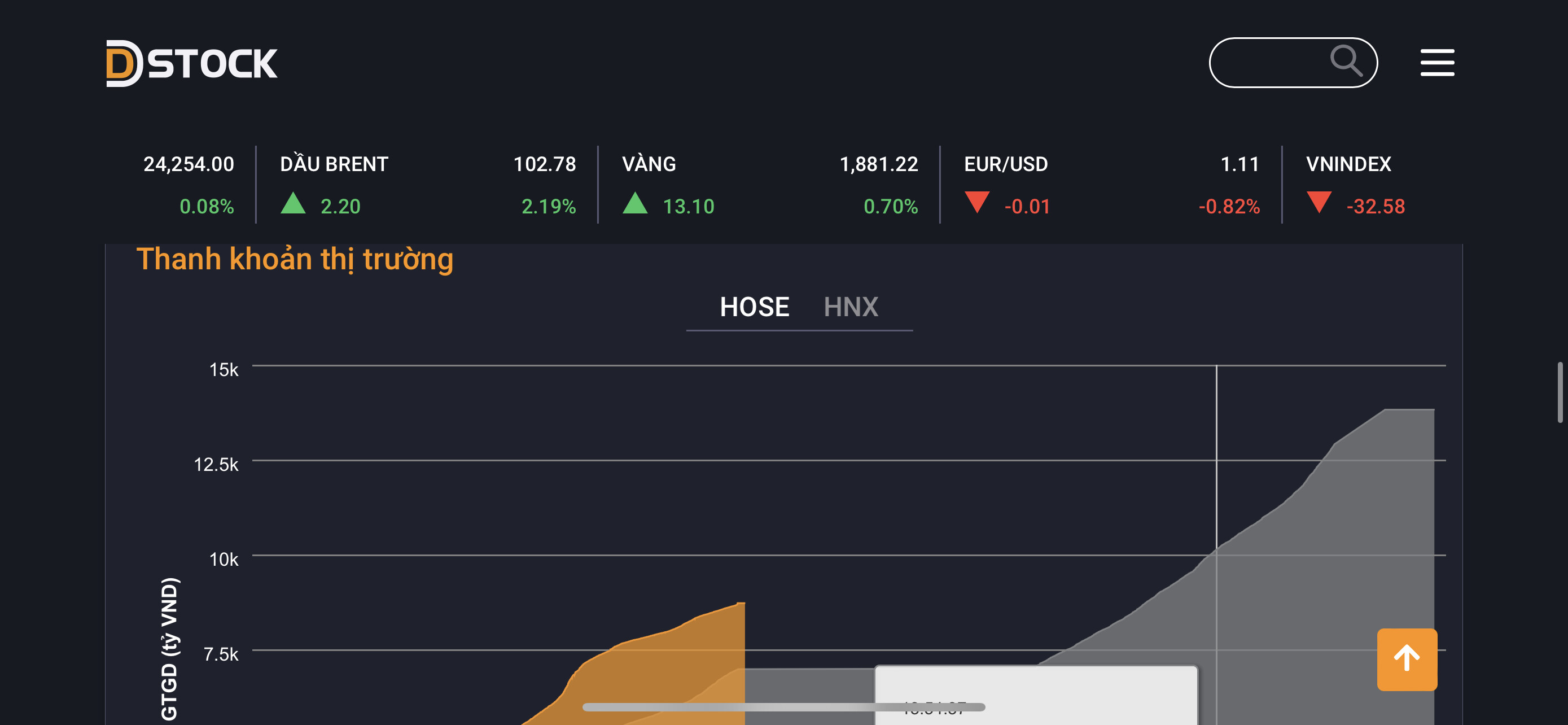Screen dimensions: 1568x725
Task: Click the Thanh khoản thị trường heading
Action: [295, 259]
